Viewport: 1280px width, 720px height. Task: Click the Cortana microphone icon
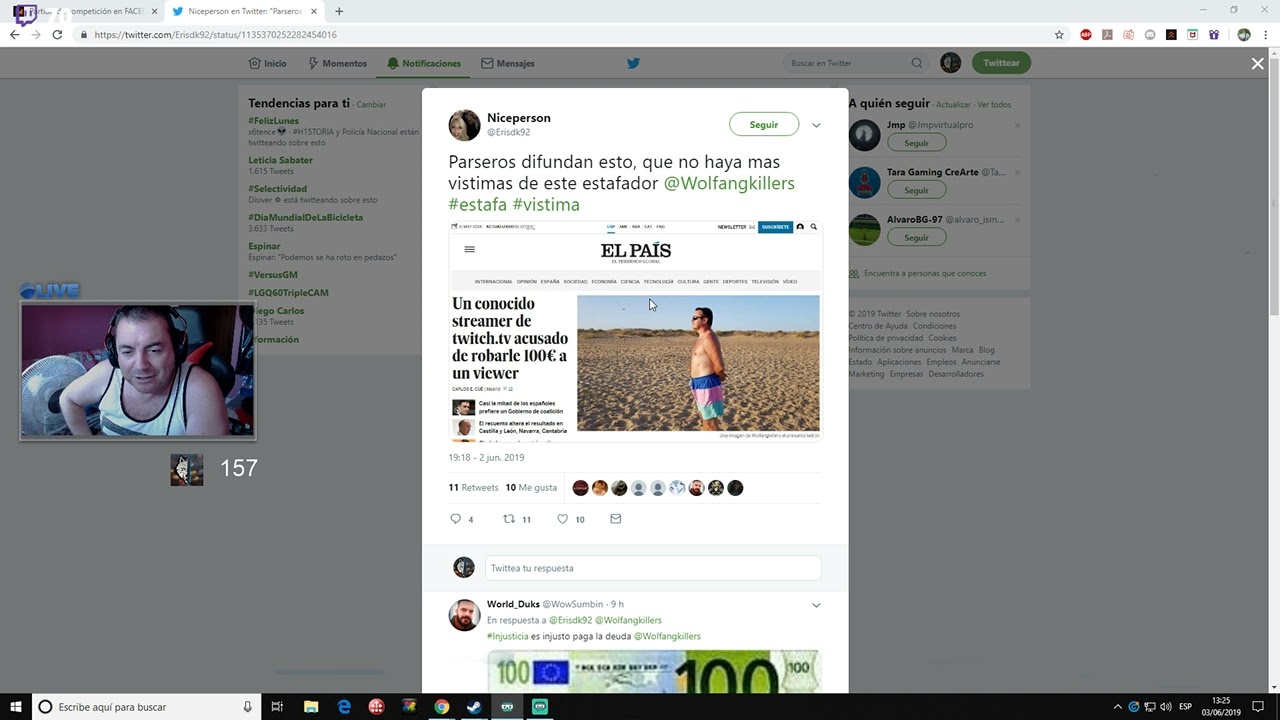[247, 707]
